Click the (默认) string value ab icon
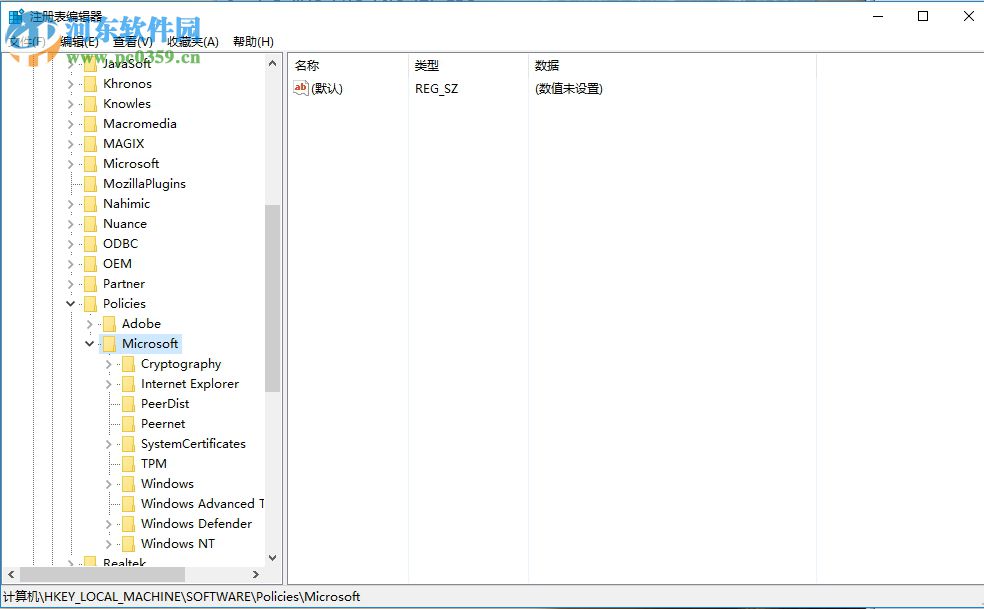984x609 pixels. point(300,88)
